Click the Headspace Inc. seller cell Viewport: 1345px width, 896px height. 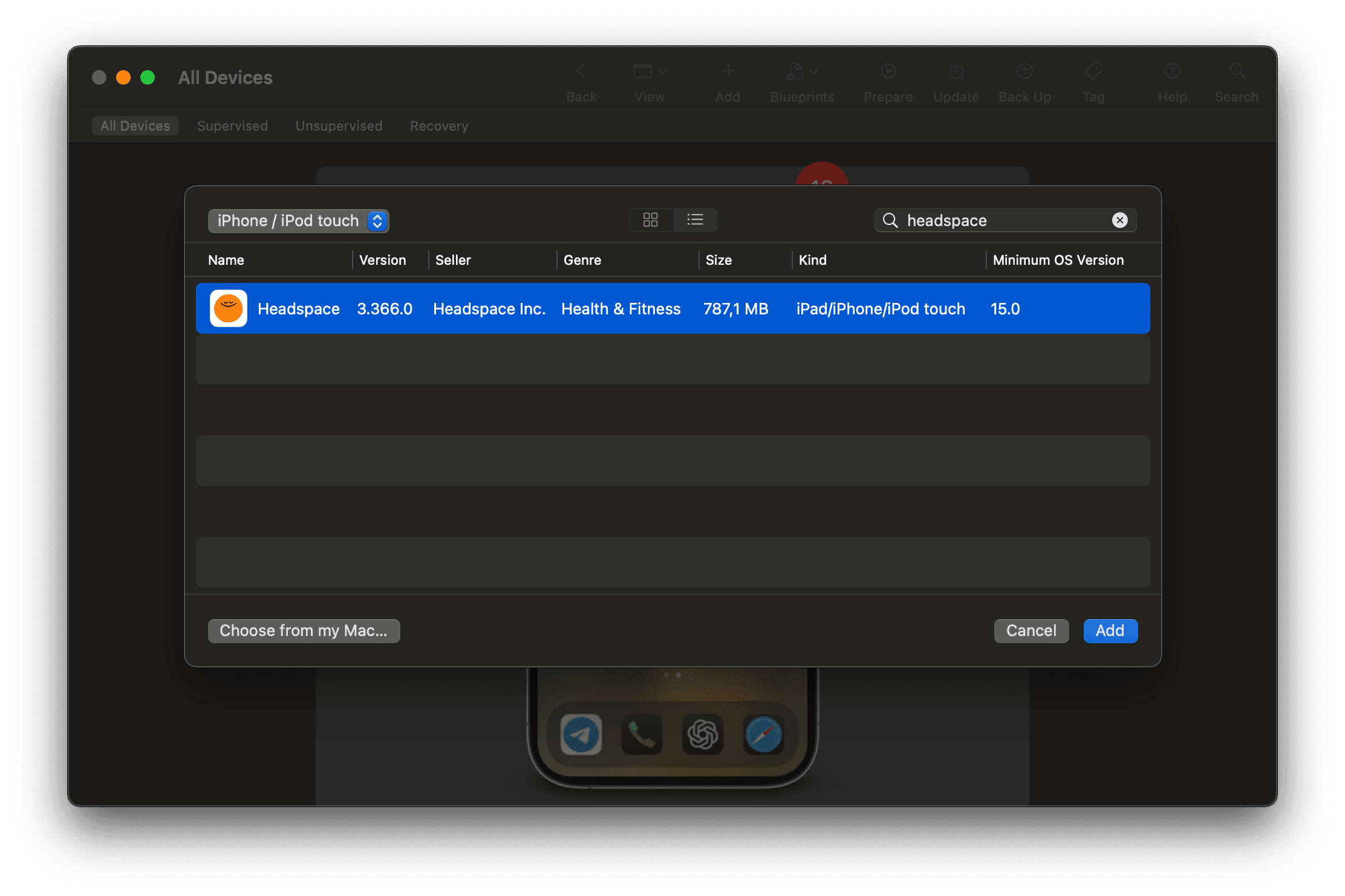(x=489, y=309)
